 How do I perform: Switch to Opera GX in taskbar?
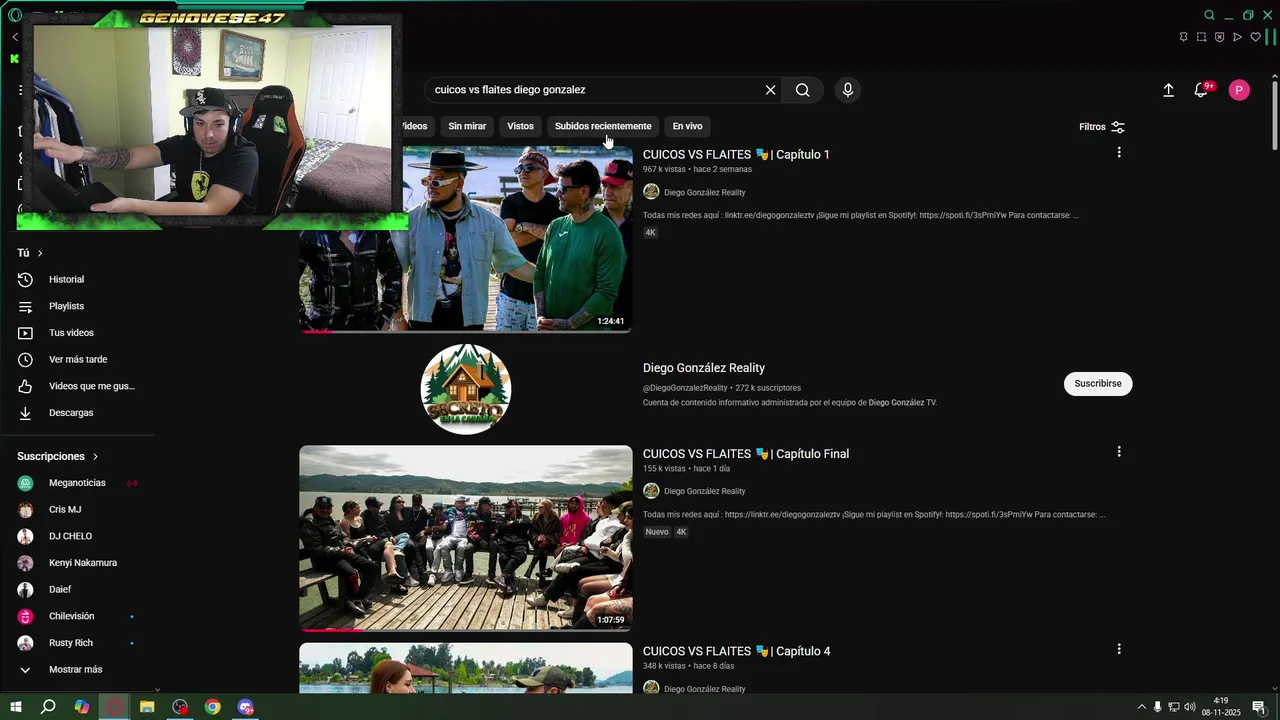[x=114, y=707]
